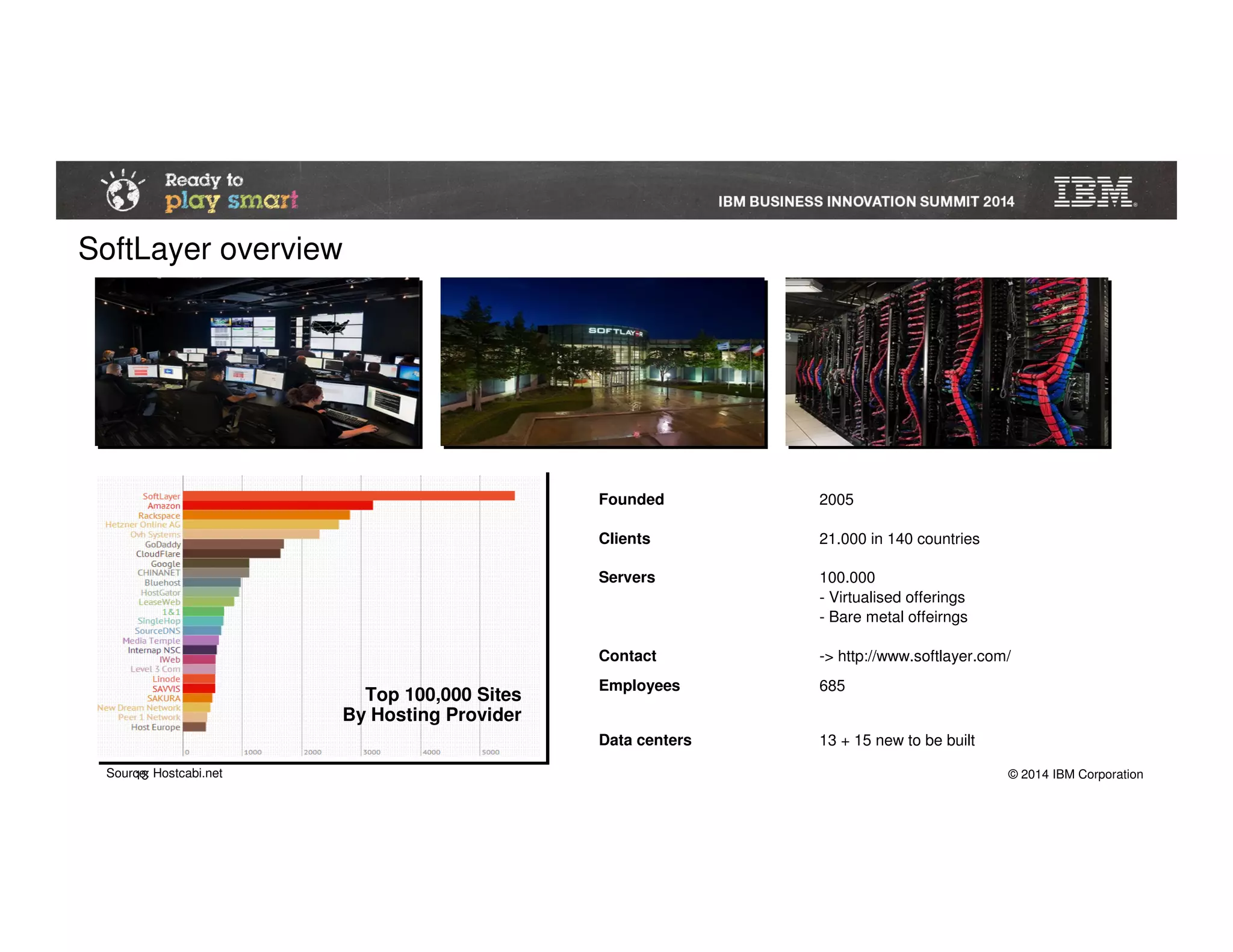Select the 'Top 100,000 Sites' chart title line
The width and height of the screenshot is (1233, 952).
coord(443,694)
